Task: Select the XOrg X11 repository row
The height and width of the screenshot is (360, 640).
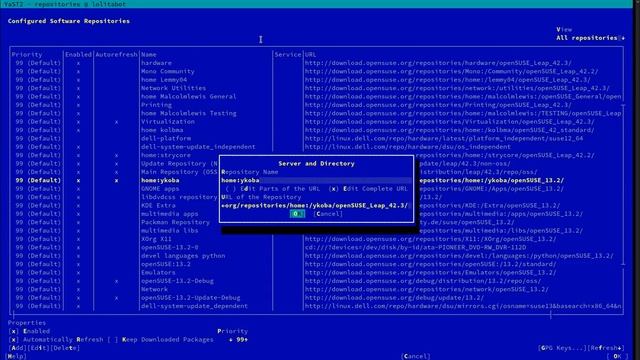Action: (316, 239)
